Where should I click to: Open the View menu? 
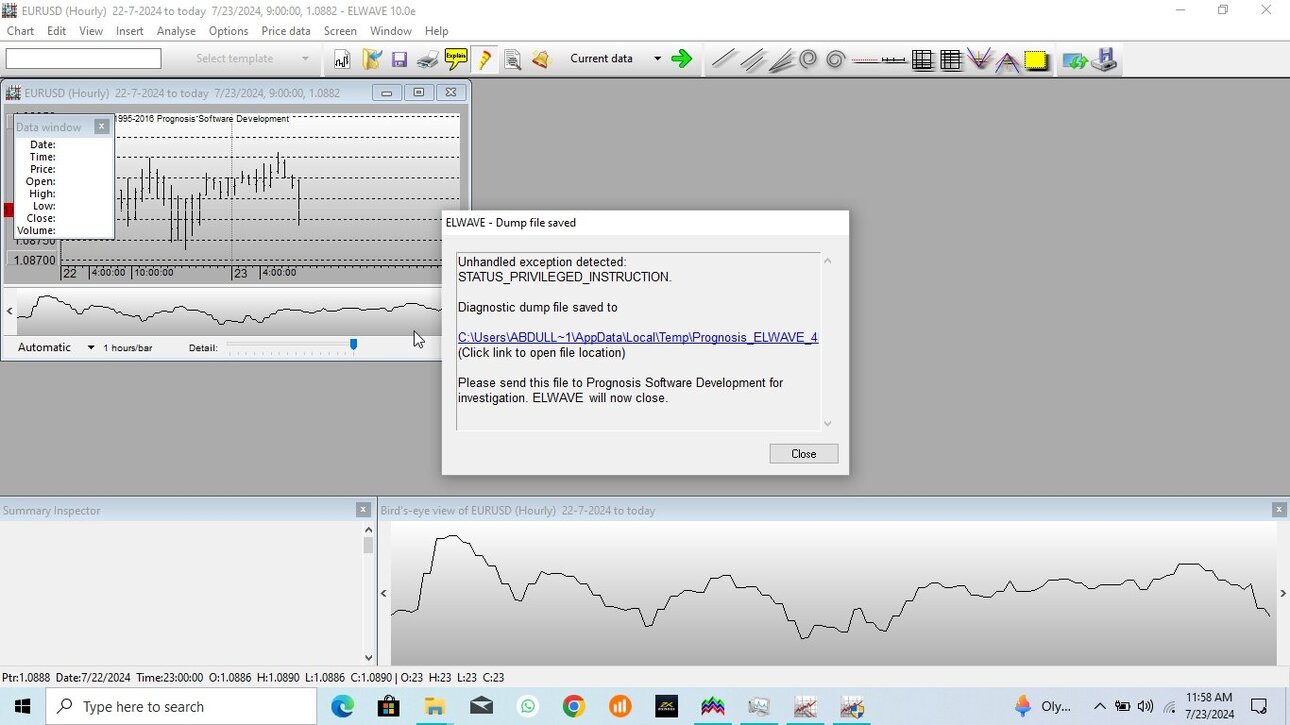(x=91, y=31)
